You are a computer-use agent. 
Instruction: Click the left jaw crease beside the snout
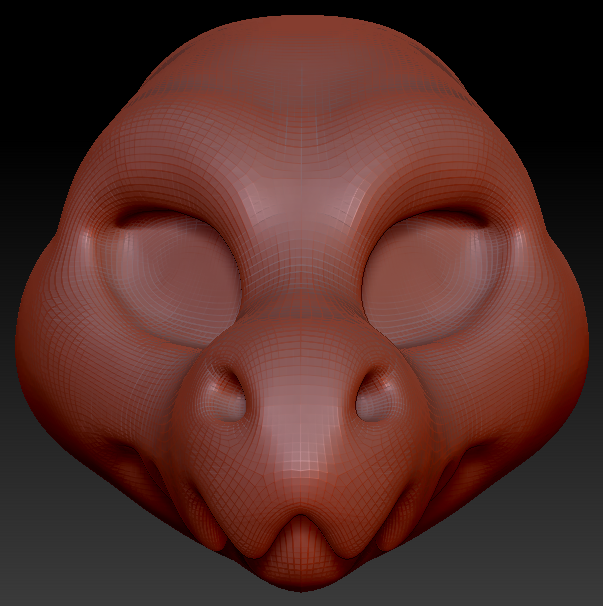tap(150, 470)
